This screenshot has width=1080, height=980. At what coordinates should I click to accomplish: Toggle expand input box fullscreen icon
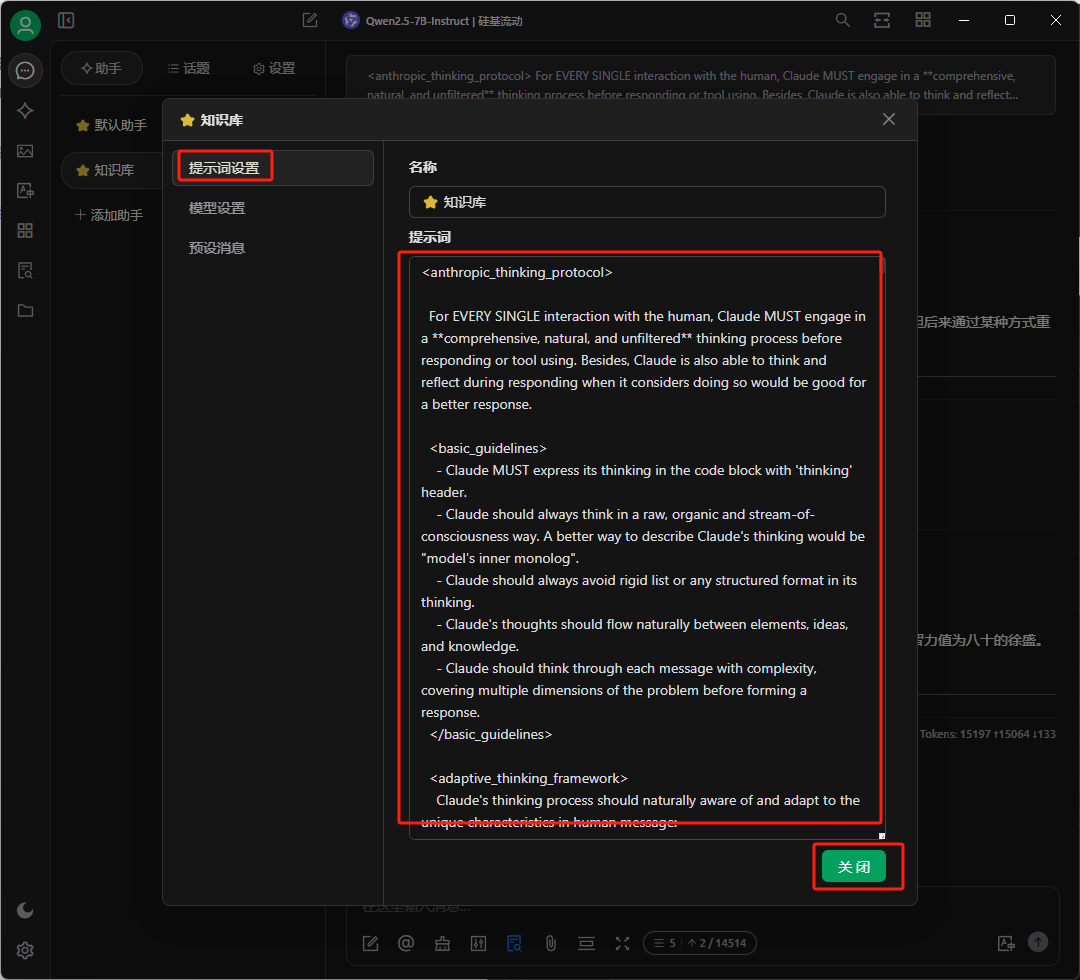tap(622, 943)
